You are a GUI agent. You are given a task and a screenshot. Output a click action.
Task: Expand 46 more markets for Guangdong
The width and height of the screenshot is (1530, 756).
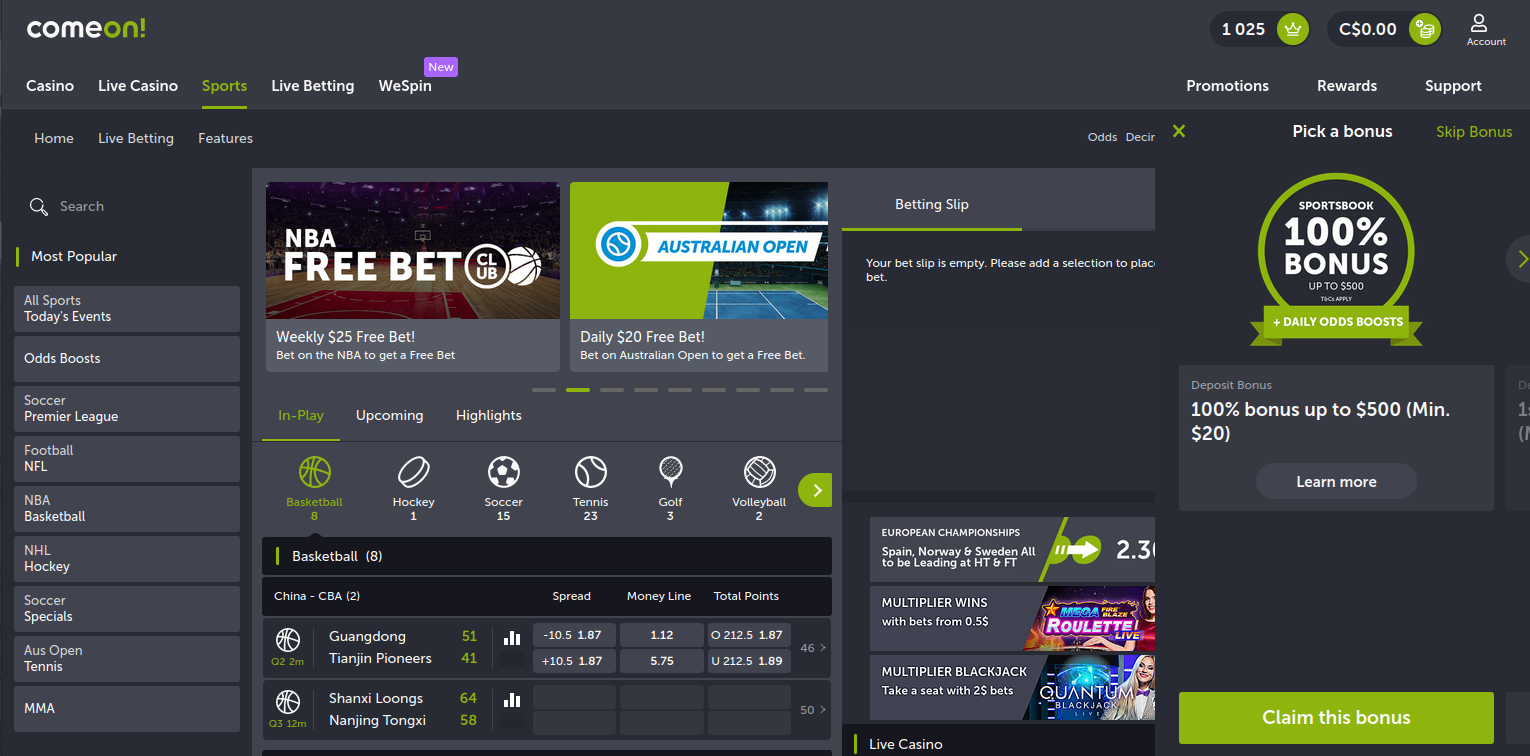tap(813, 648)
